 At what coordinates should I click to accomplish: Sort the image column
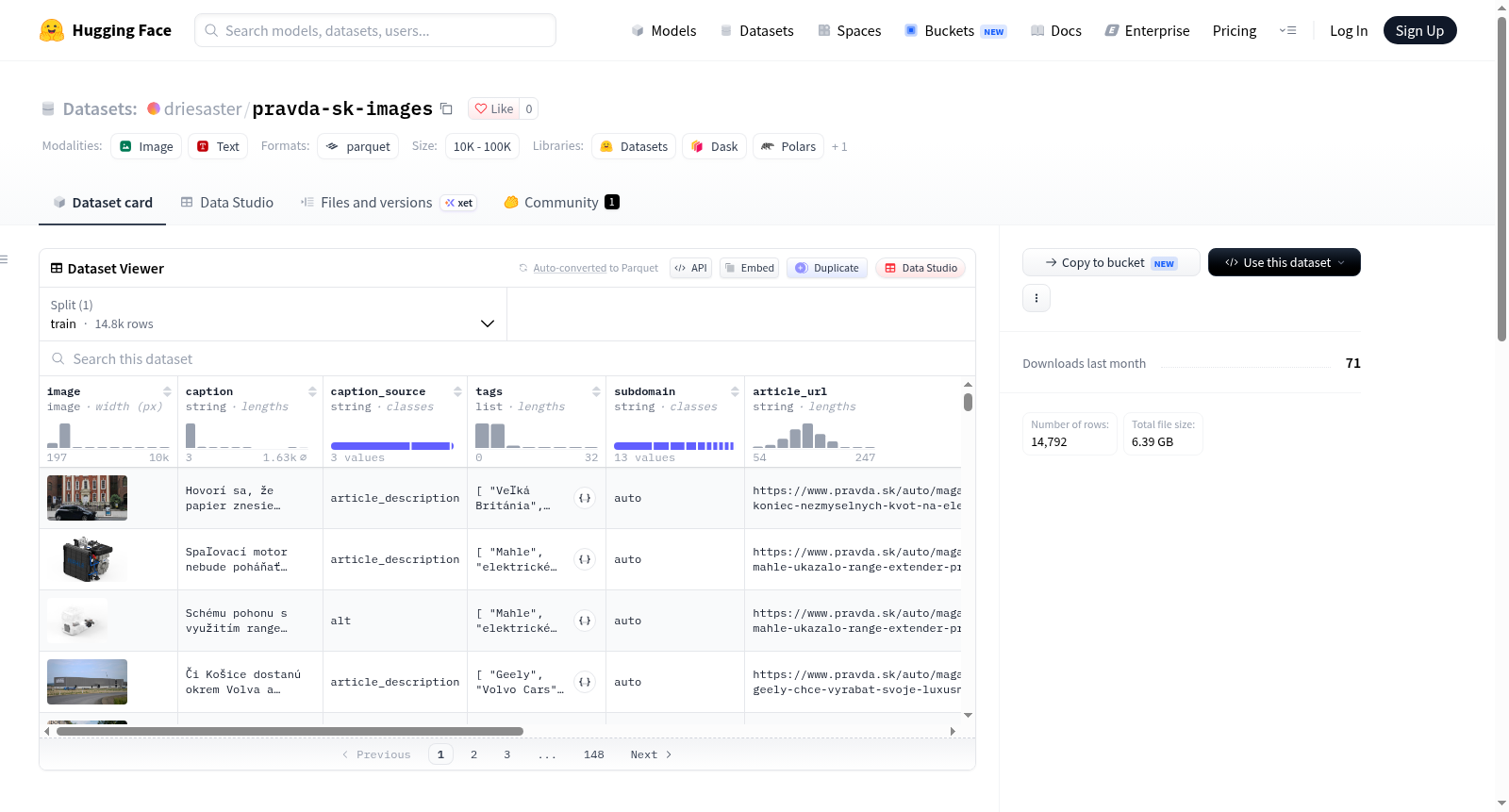pyautogui.click(x=167, y=391)
